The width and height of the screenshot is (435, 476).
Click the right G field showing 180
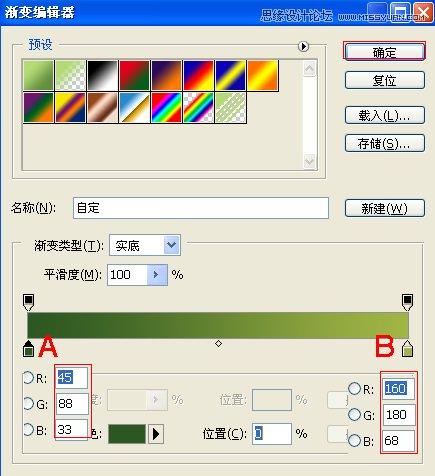click(399, 414)
